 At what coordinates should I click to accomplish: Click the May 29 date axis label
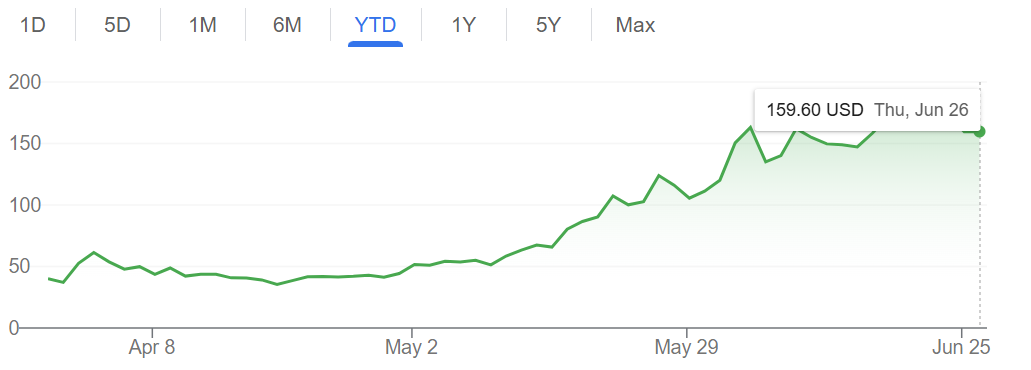(686, 346)
